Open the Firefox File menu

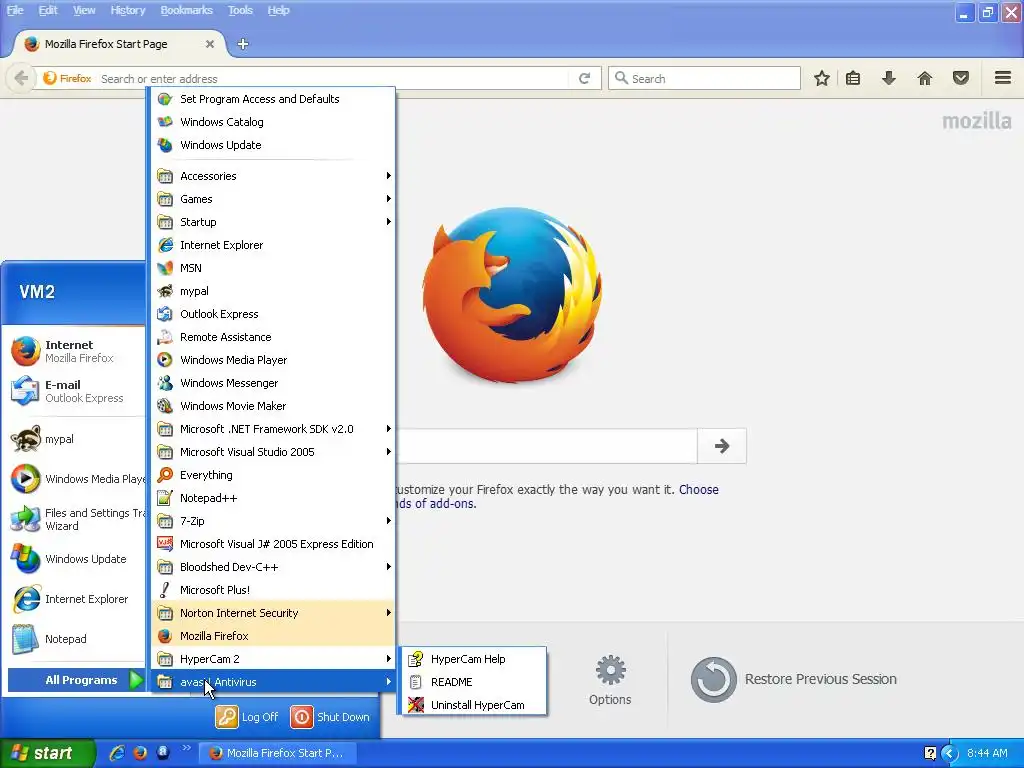point(15,10)
